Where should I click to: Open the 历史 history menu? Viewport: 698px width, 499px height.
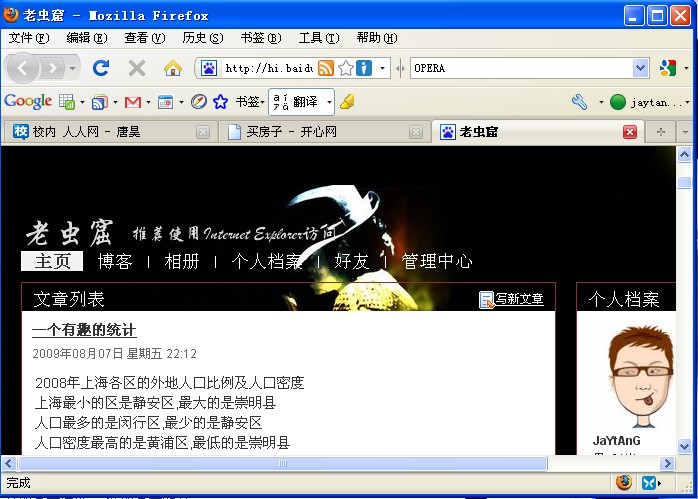click(202, 38)
